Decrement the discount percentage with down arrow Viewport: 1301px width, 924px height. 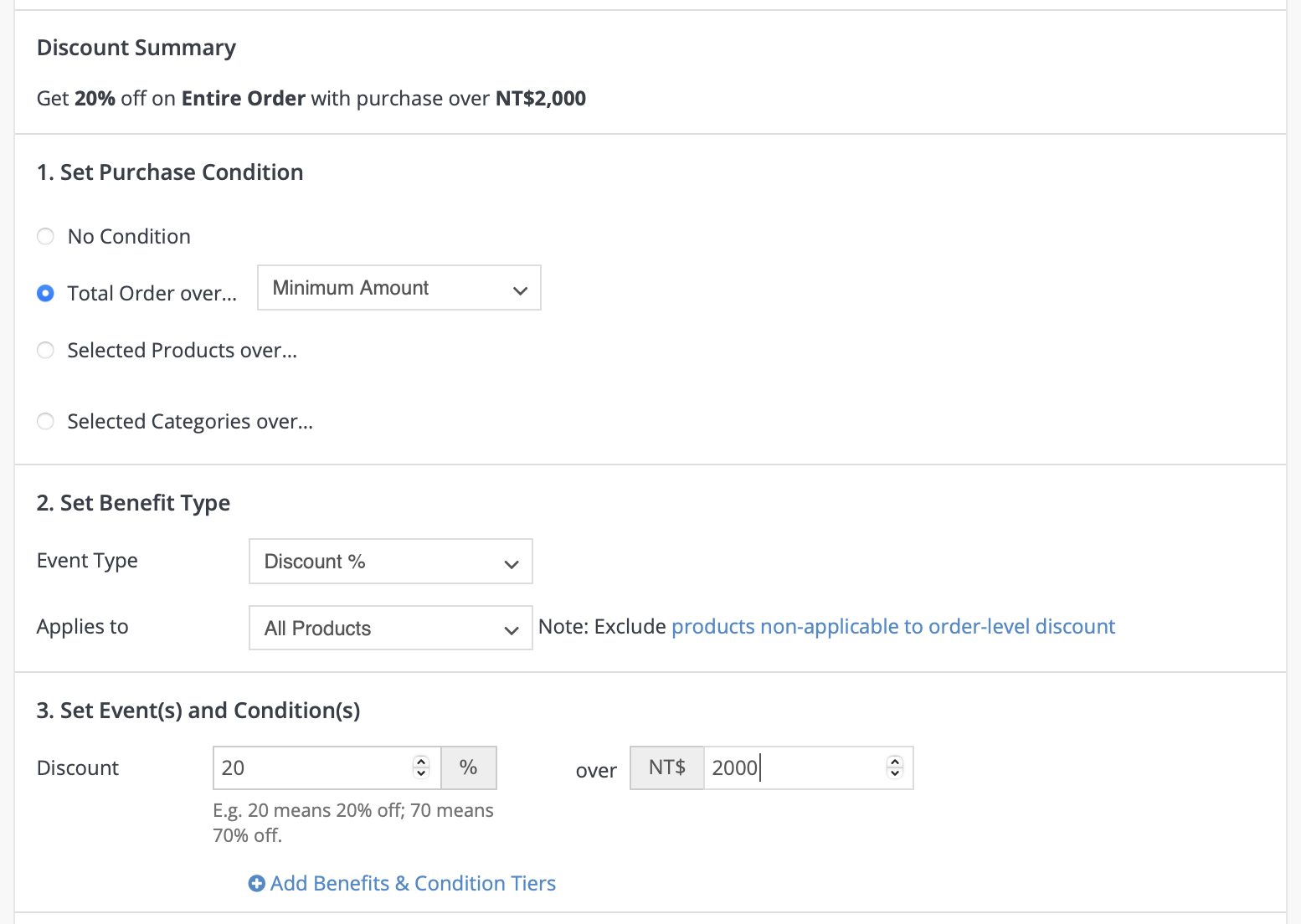[x=421, y=773]
